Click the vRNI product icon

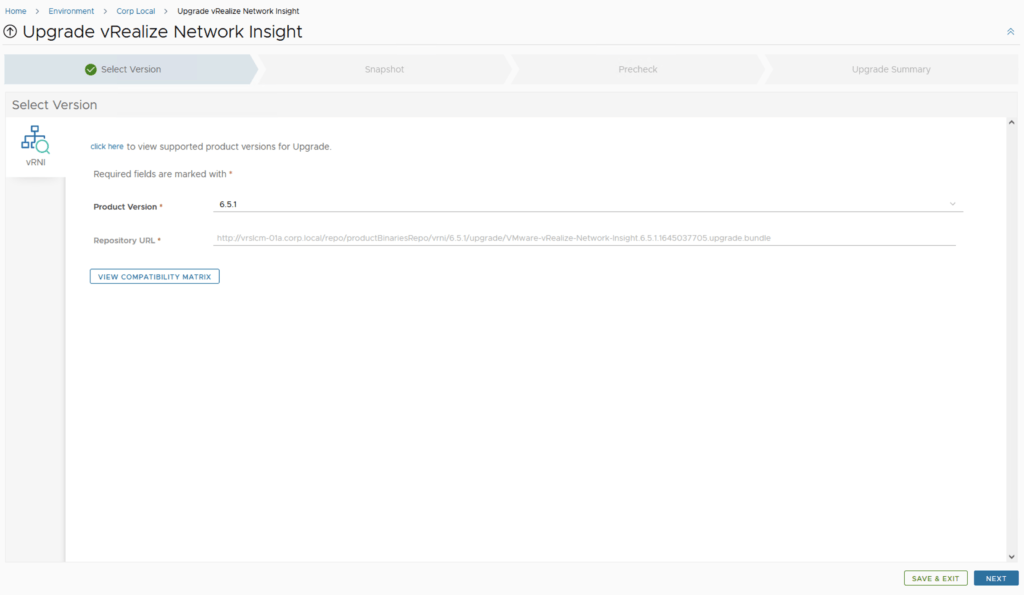[x=35, y=140]
